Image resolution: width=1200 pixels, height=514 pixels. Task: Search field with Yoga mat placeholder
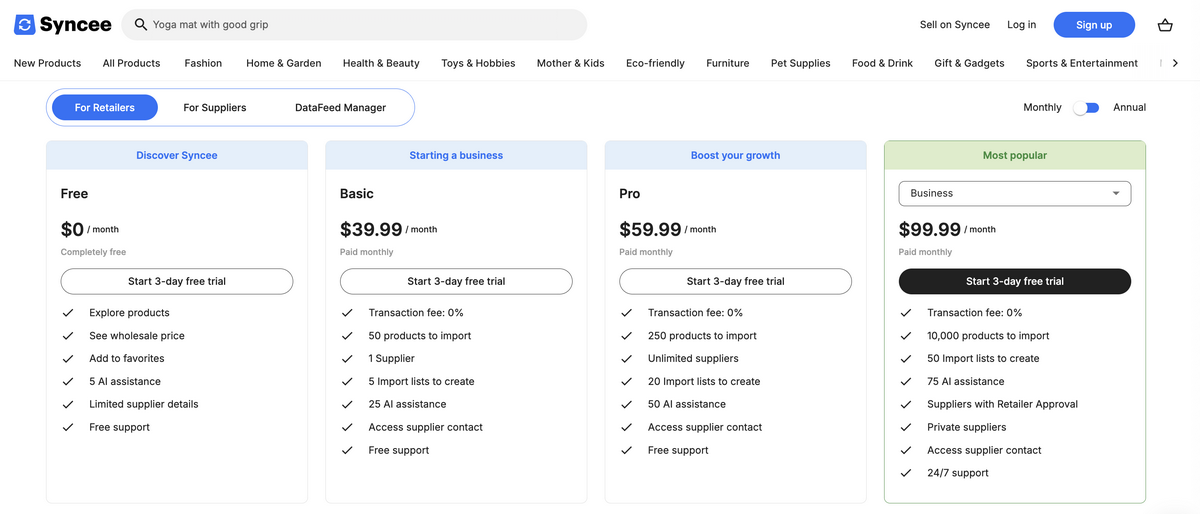point(354,25)
